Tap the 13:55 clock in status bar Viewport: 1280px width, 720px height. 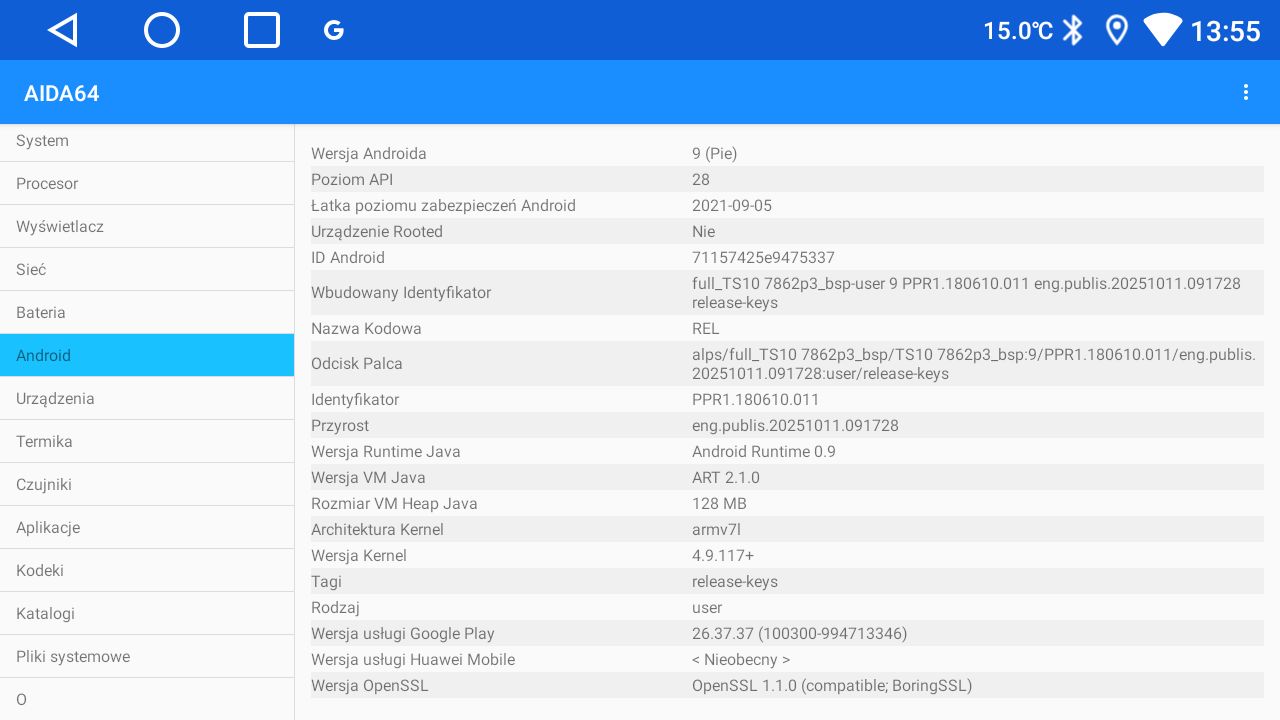pyautogui.click(x=1225, y=31)
